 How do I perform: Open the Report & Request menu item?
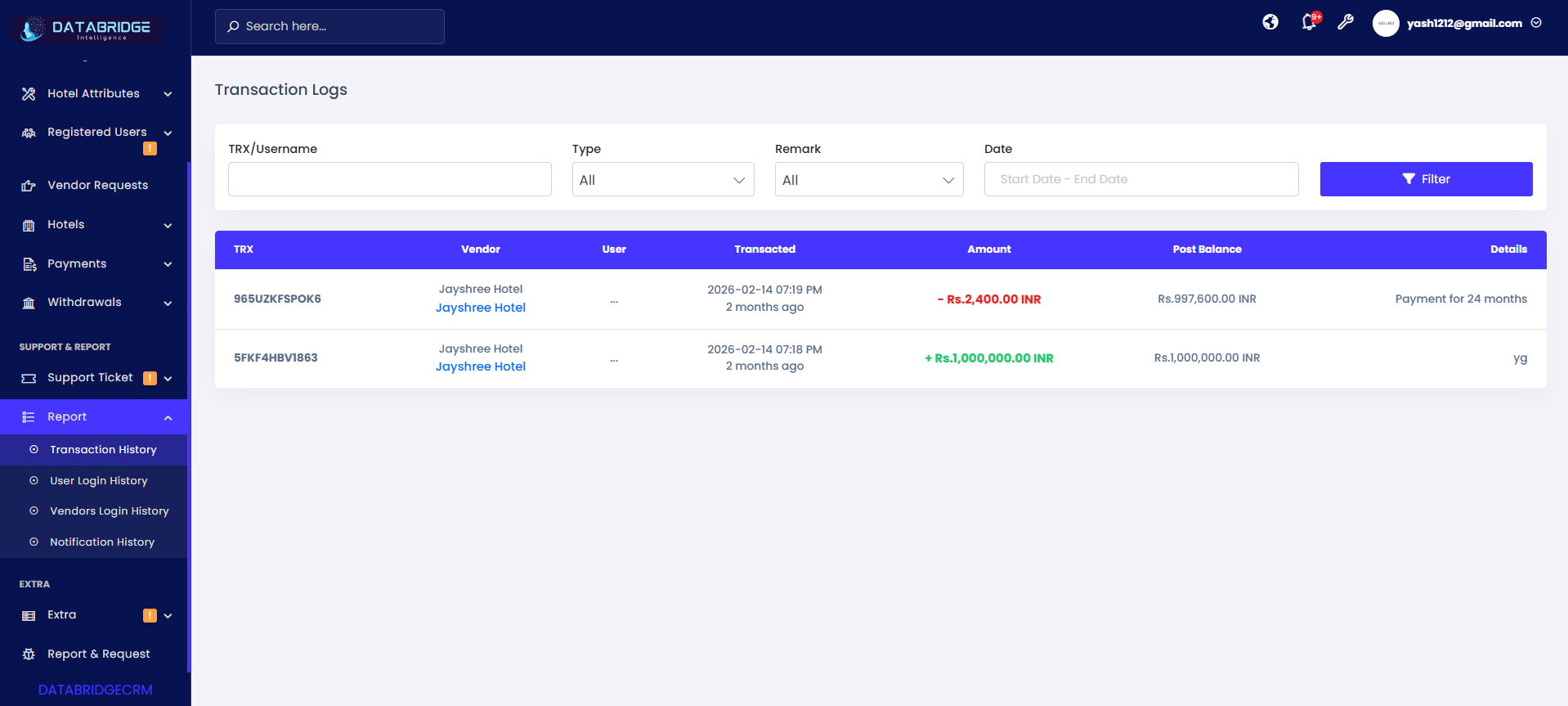[x=99, y=654]
